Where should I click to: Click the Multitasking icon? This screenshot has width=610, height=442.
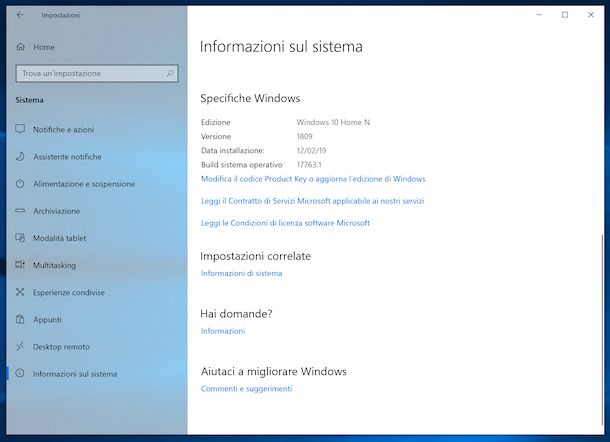click(20, 265)
